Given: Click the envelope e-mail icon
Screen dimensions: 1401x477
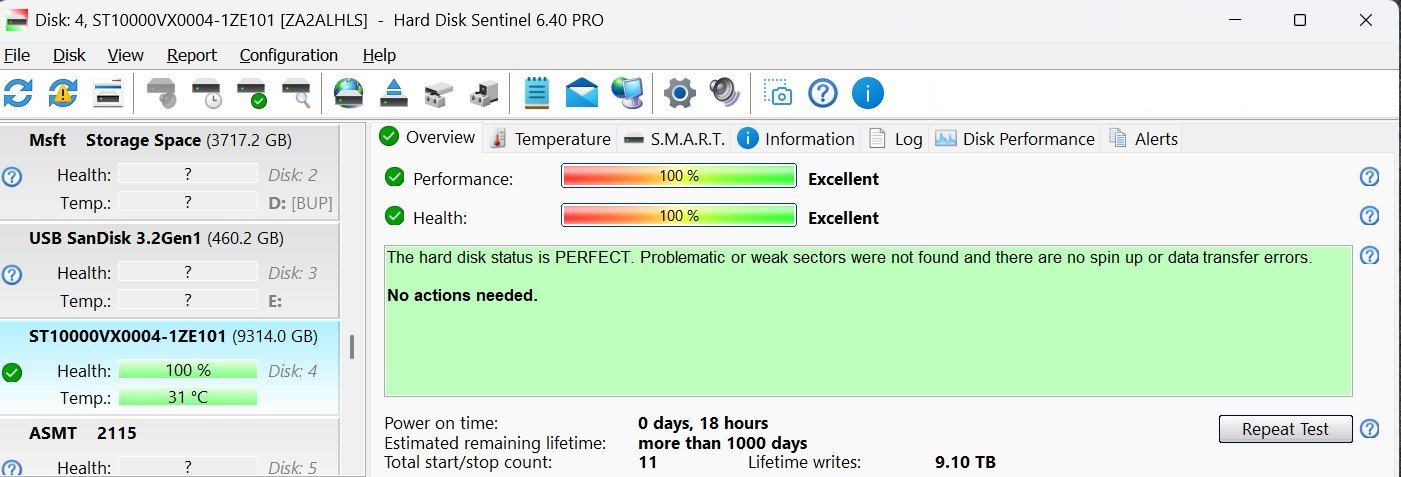Looking at the screenshot, I should tap(581, 94).
